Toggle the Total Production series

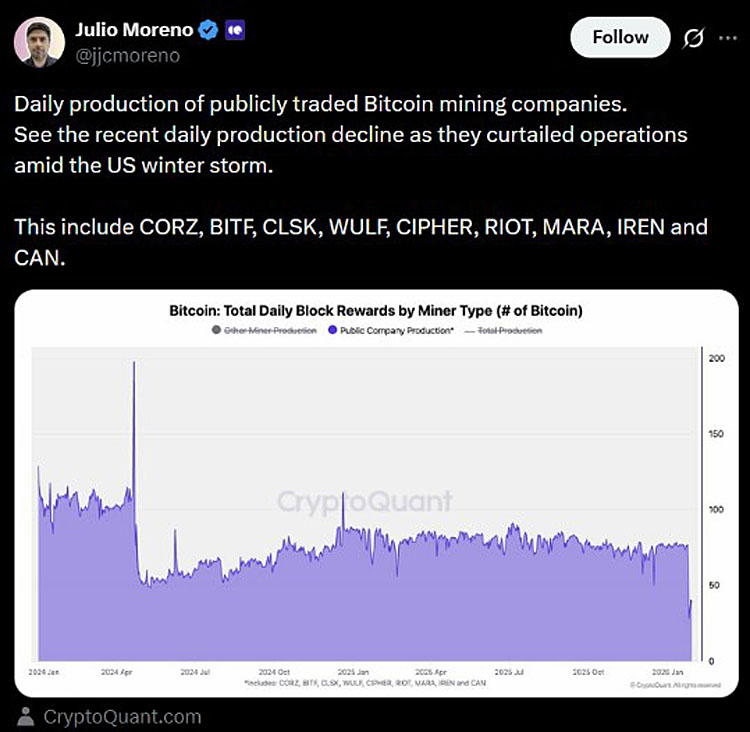[510, 330]
